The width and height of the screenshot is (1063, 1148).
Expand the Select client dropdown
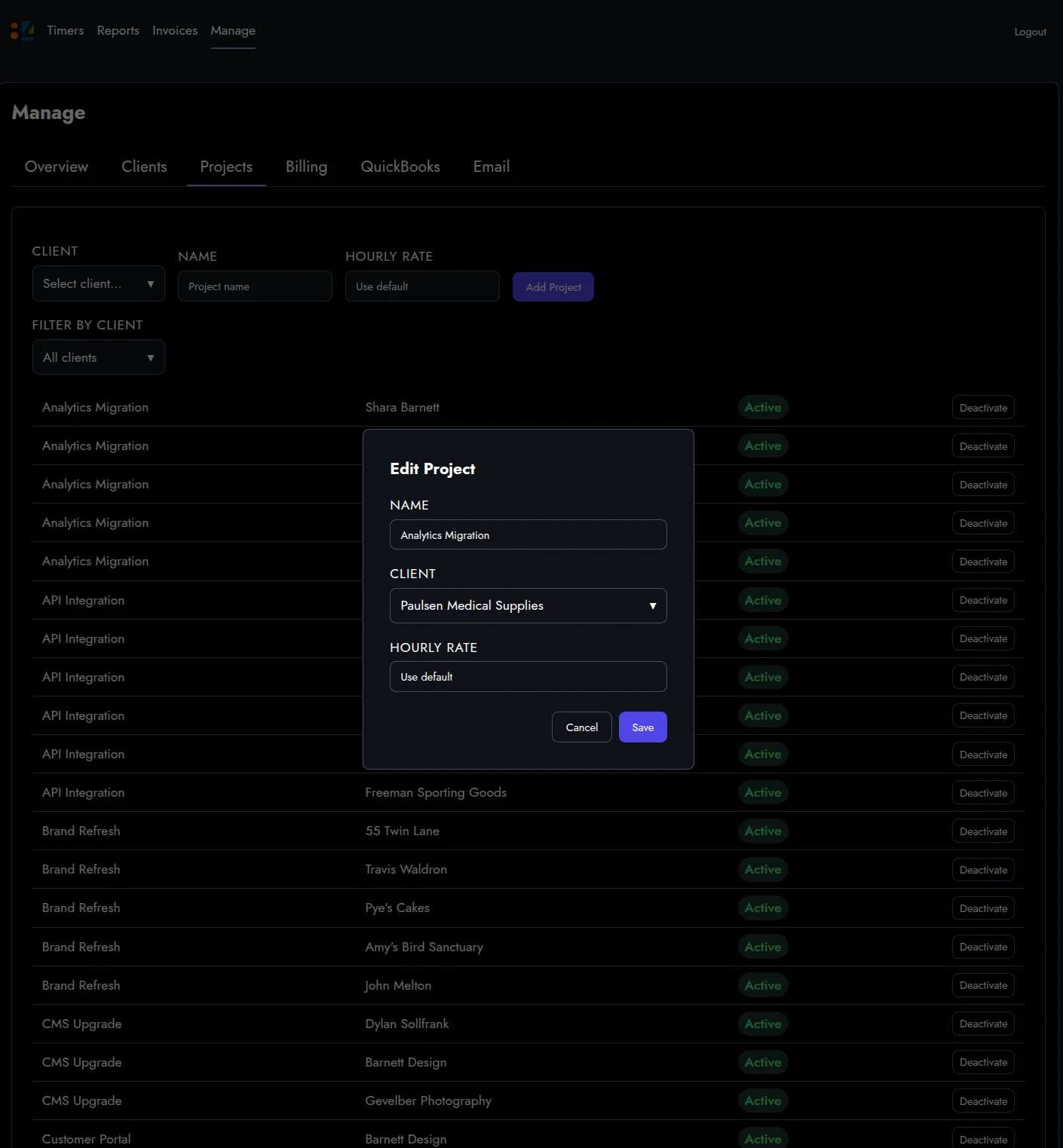pos(98,284)
